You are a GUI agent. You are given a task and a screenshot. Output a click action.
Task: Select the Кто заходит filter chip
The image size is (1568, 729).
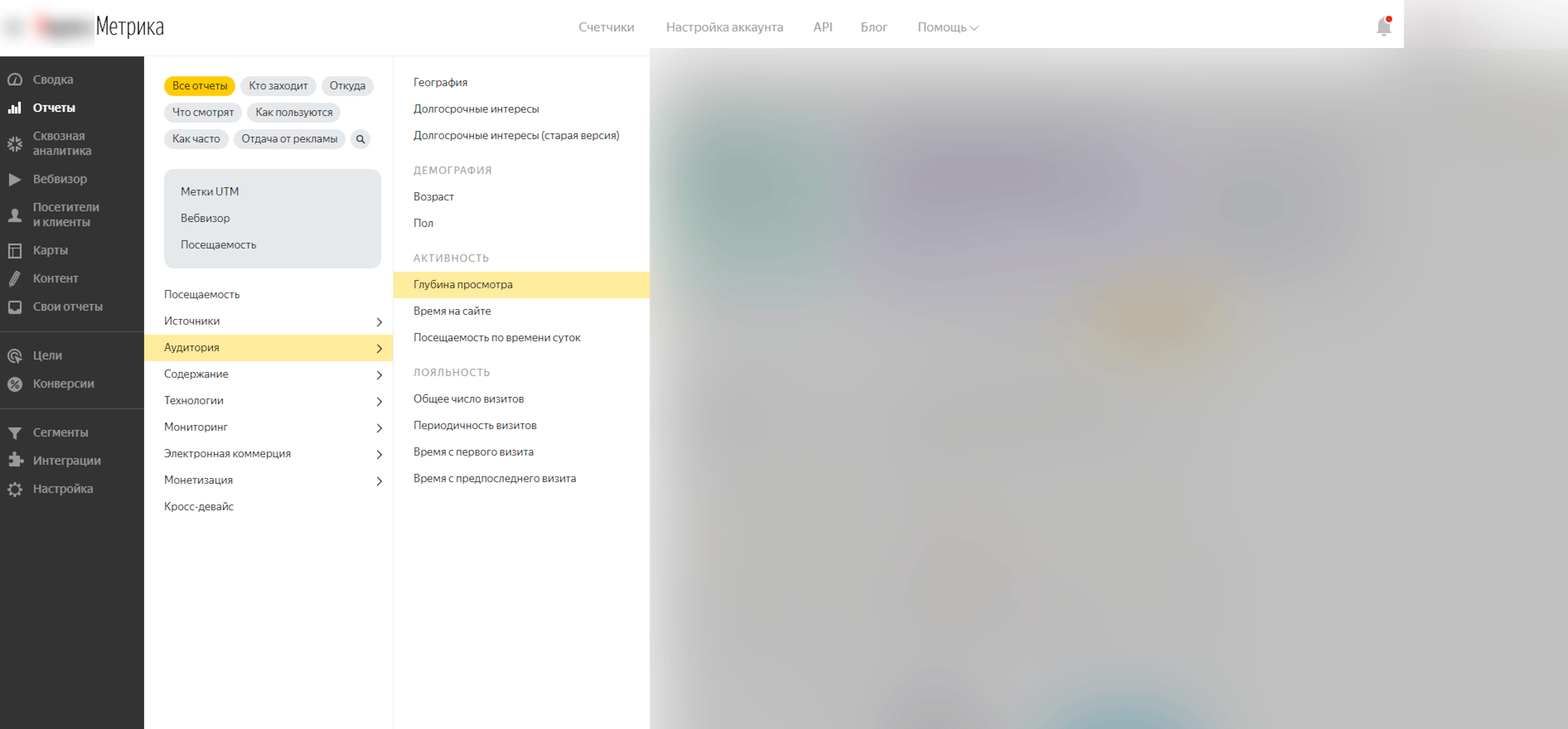[278, 86]
